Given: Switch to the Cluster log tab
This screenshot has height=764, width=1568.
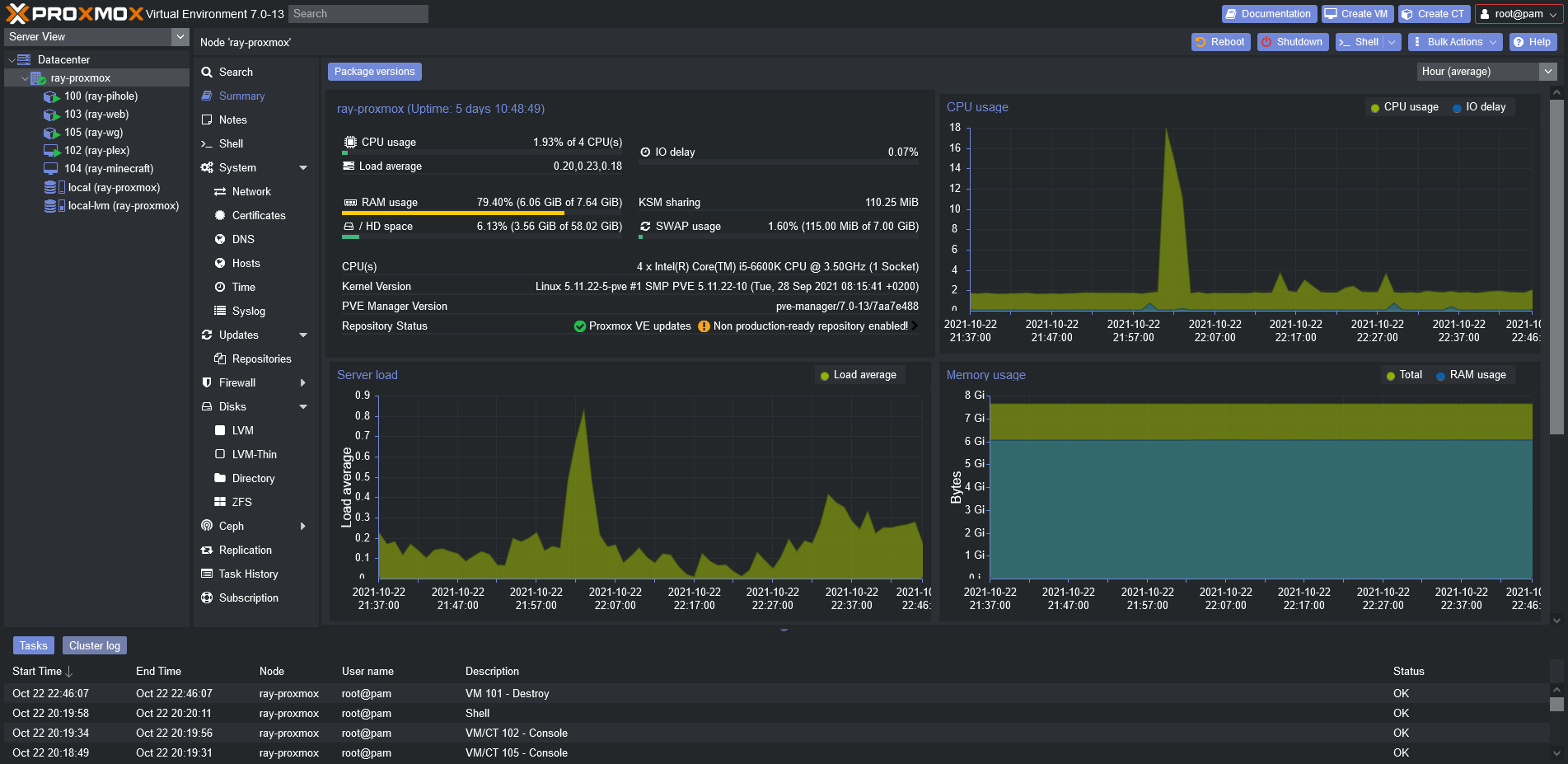Looking at the screenshot, I should [95, 646].
